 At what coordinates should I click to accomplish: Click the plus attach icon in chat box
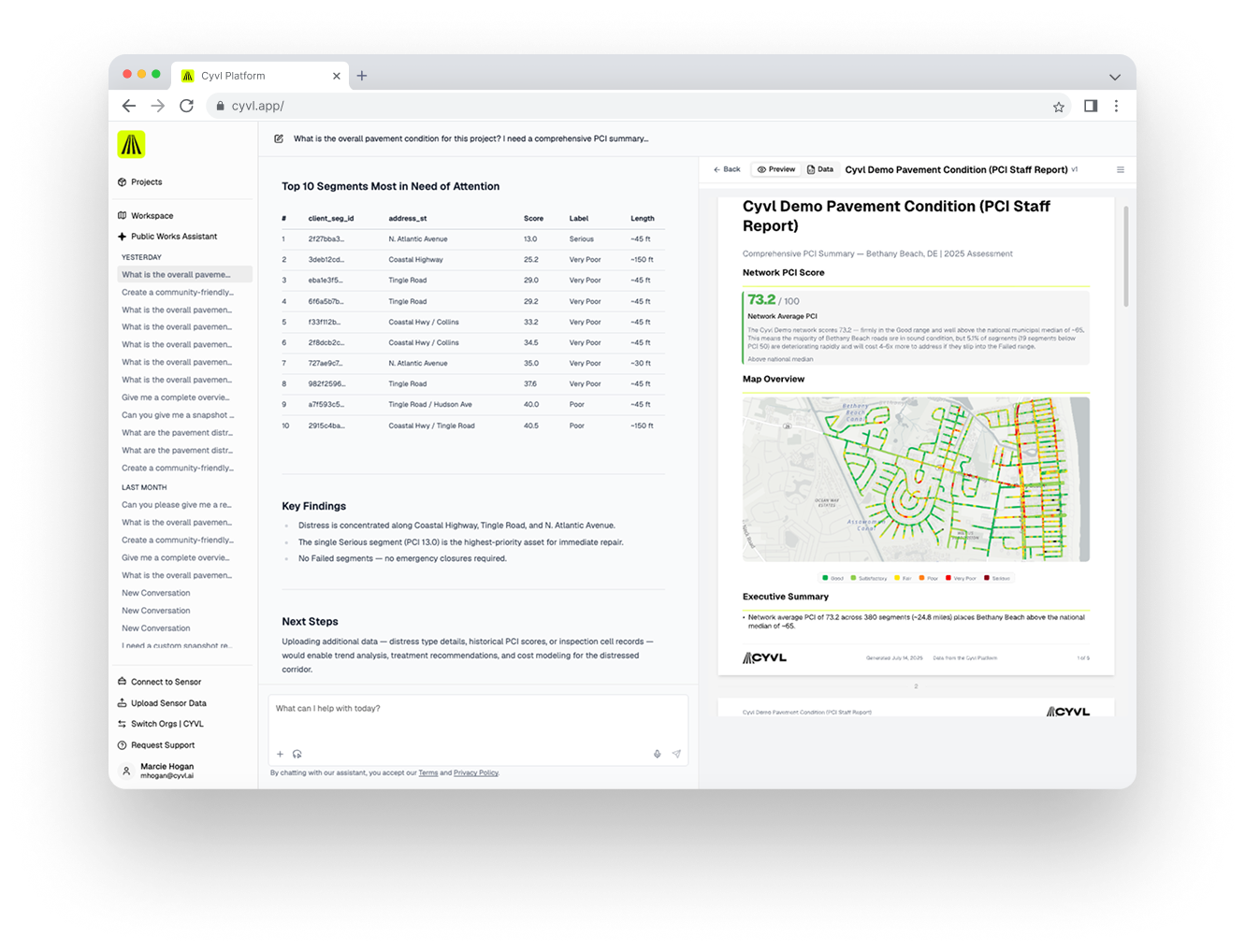tap(280, 754)
